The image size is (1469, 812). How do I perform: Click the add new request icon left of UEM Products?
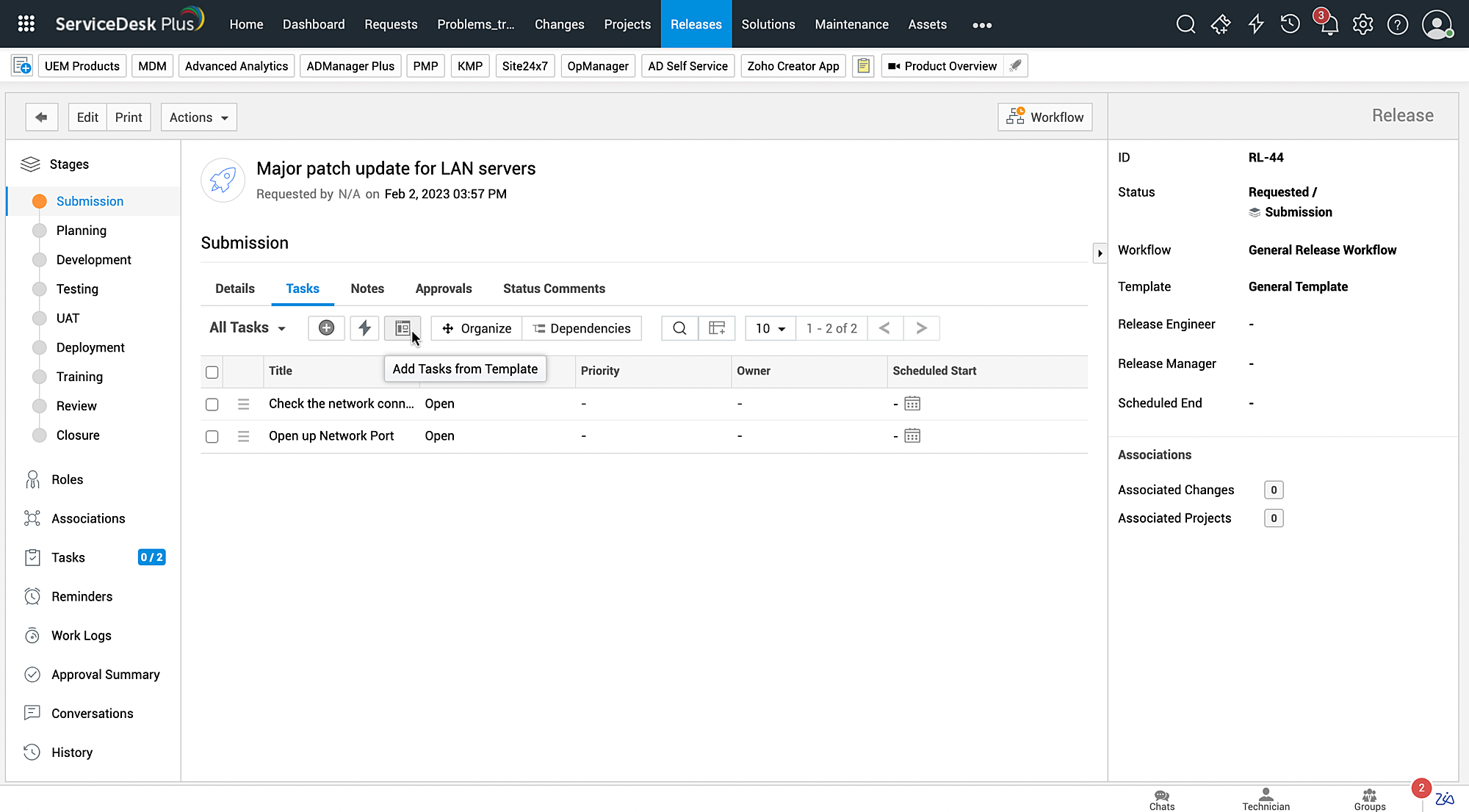(x=22, y=66)
